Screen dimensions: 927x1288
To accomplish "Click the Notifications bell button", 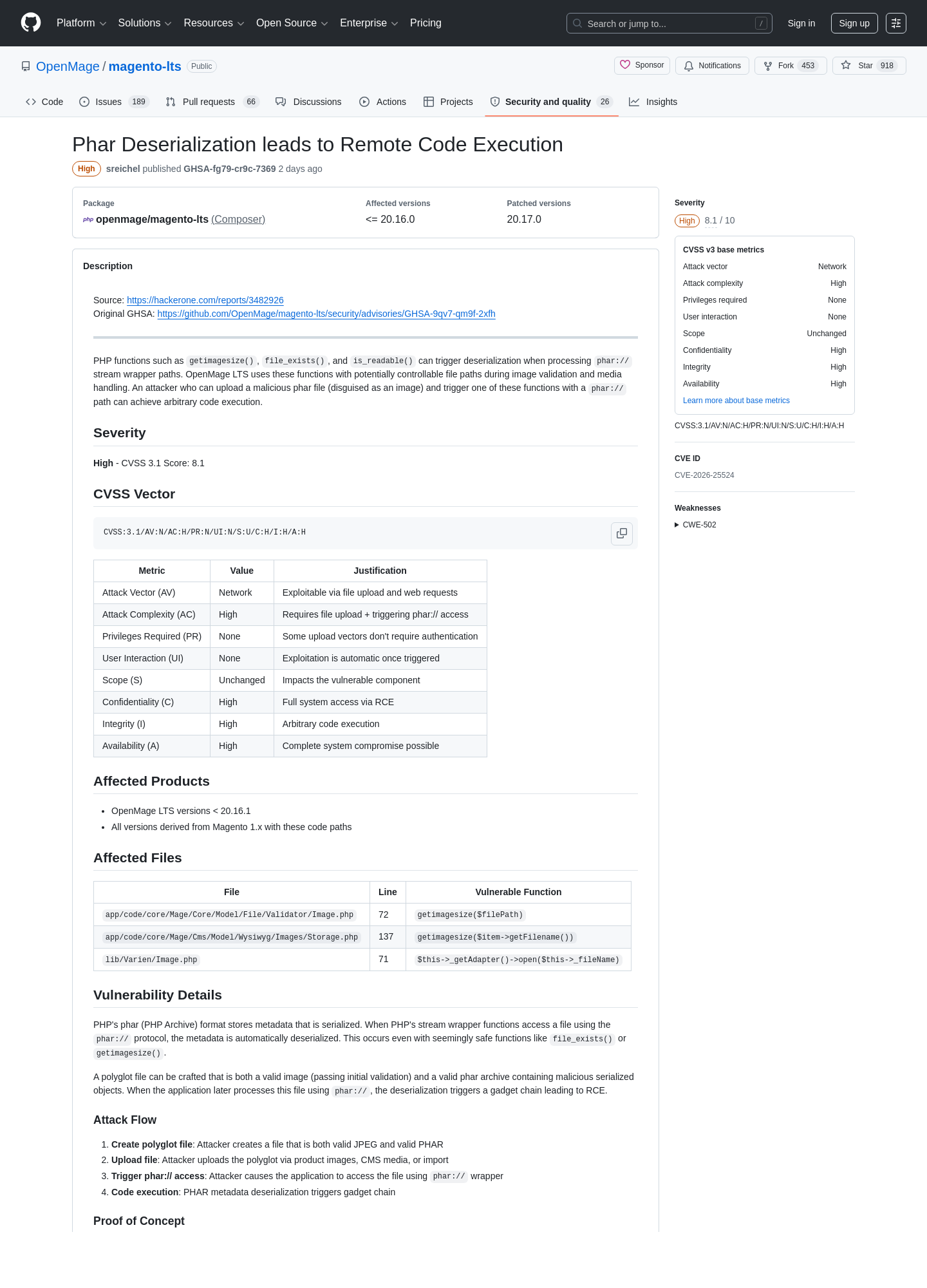I will (712, 66).
